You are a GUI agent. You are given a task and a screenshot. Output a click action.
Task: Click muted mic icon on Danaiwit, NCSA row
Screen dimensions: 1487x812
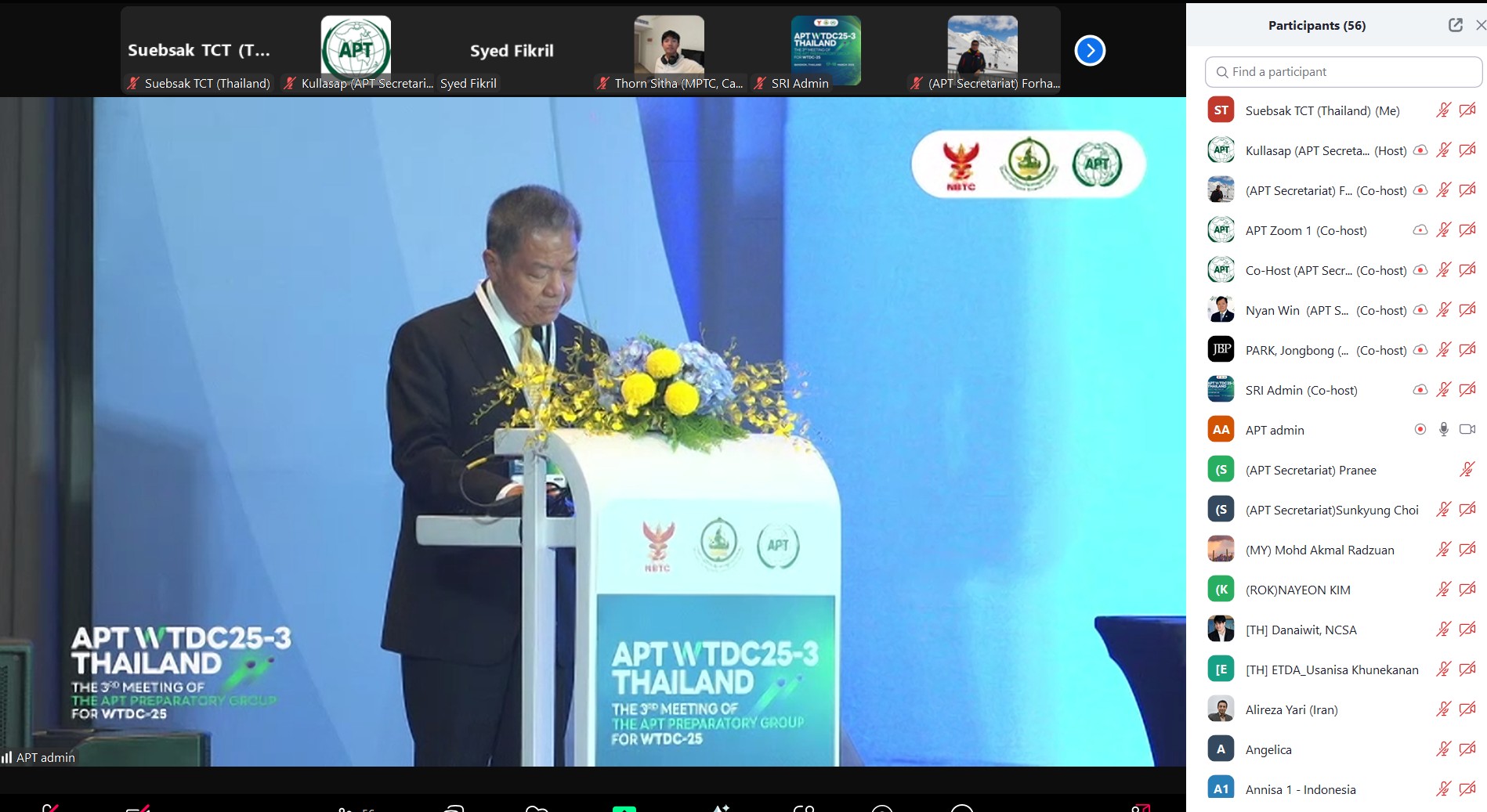click(x=1443, y=630)
